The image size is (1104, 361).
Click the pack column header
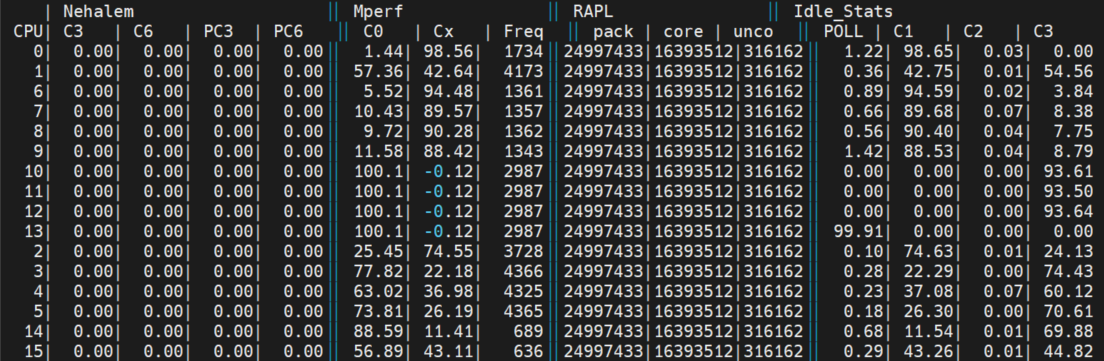[x=613, y=32]
